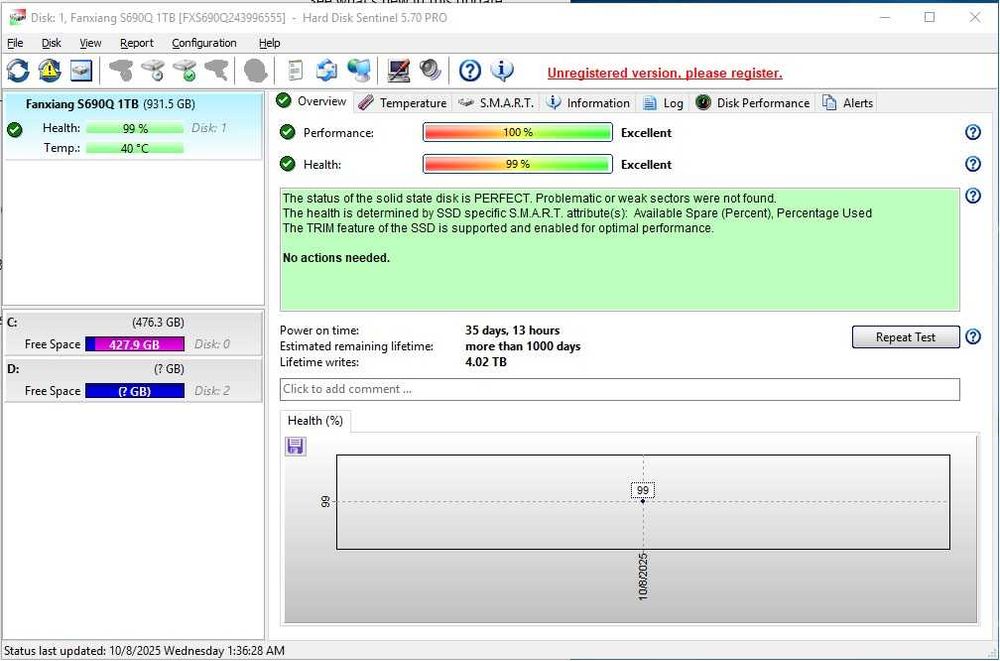Click help icon beside Performance bar
The height and width of the screenshot is (661, 1000).
(973, 132)
